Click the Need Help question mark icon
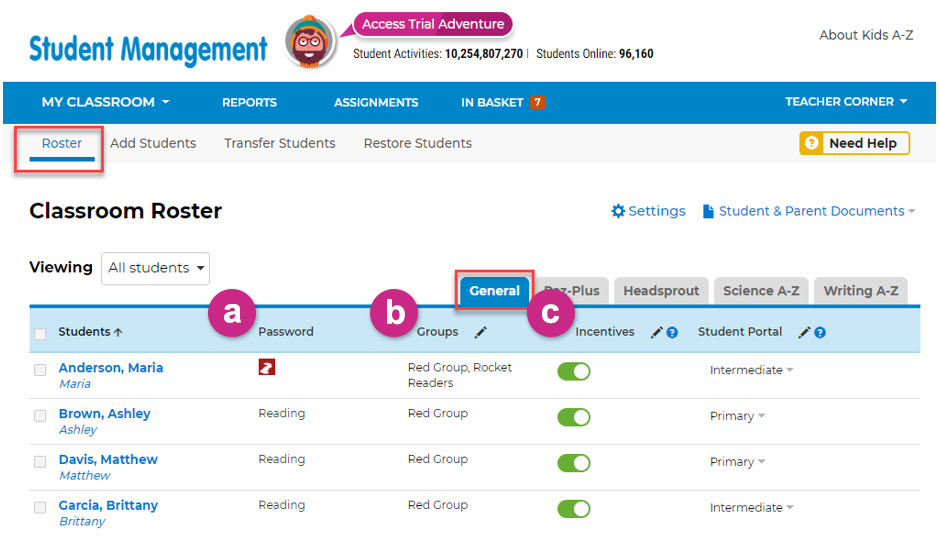Image resolution: width=939 pixels, height=537 pixels. coord(811,143)
